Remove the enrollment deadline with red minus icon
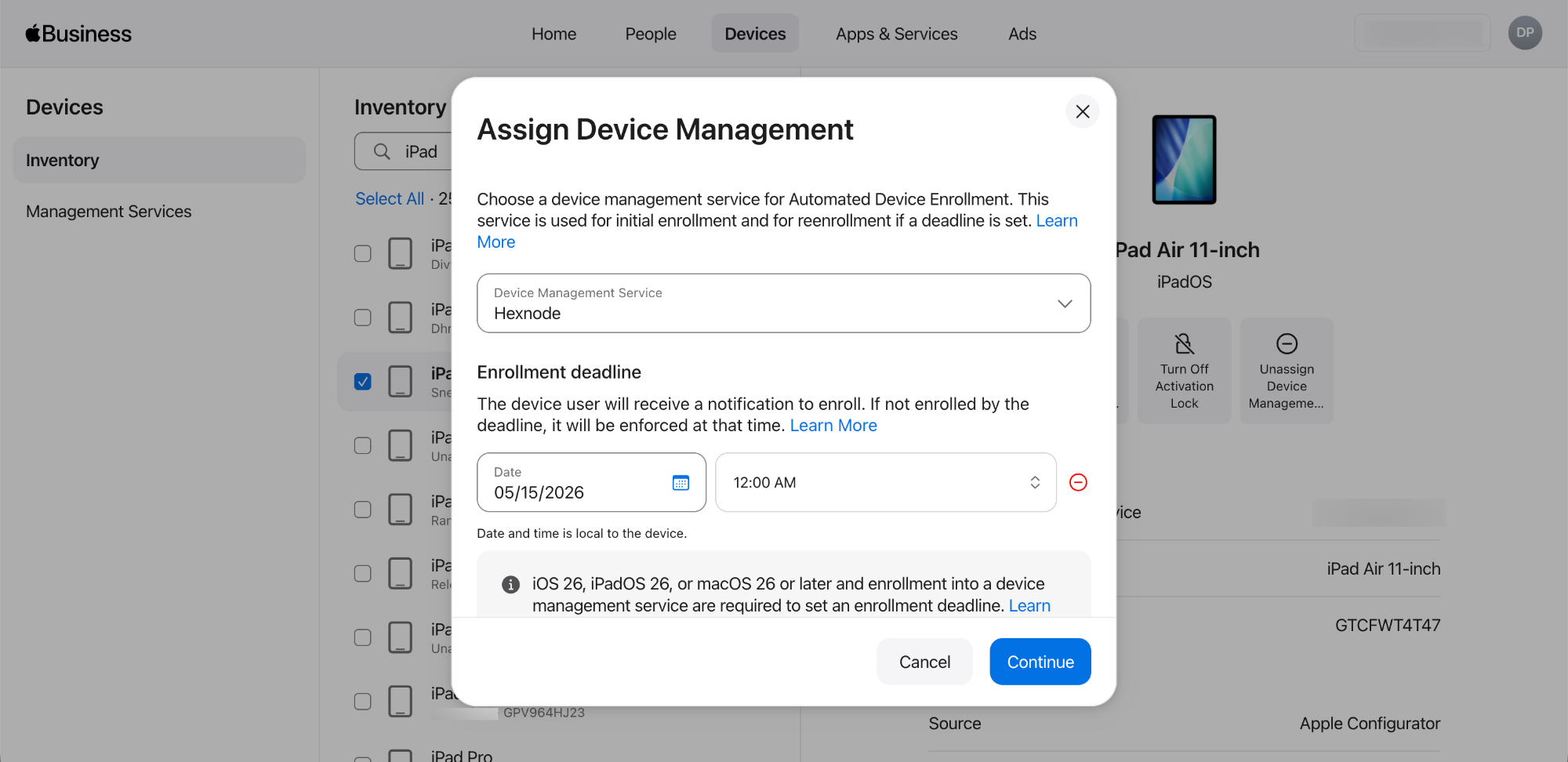 click(x=1078, y=482)
